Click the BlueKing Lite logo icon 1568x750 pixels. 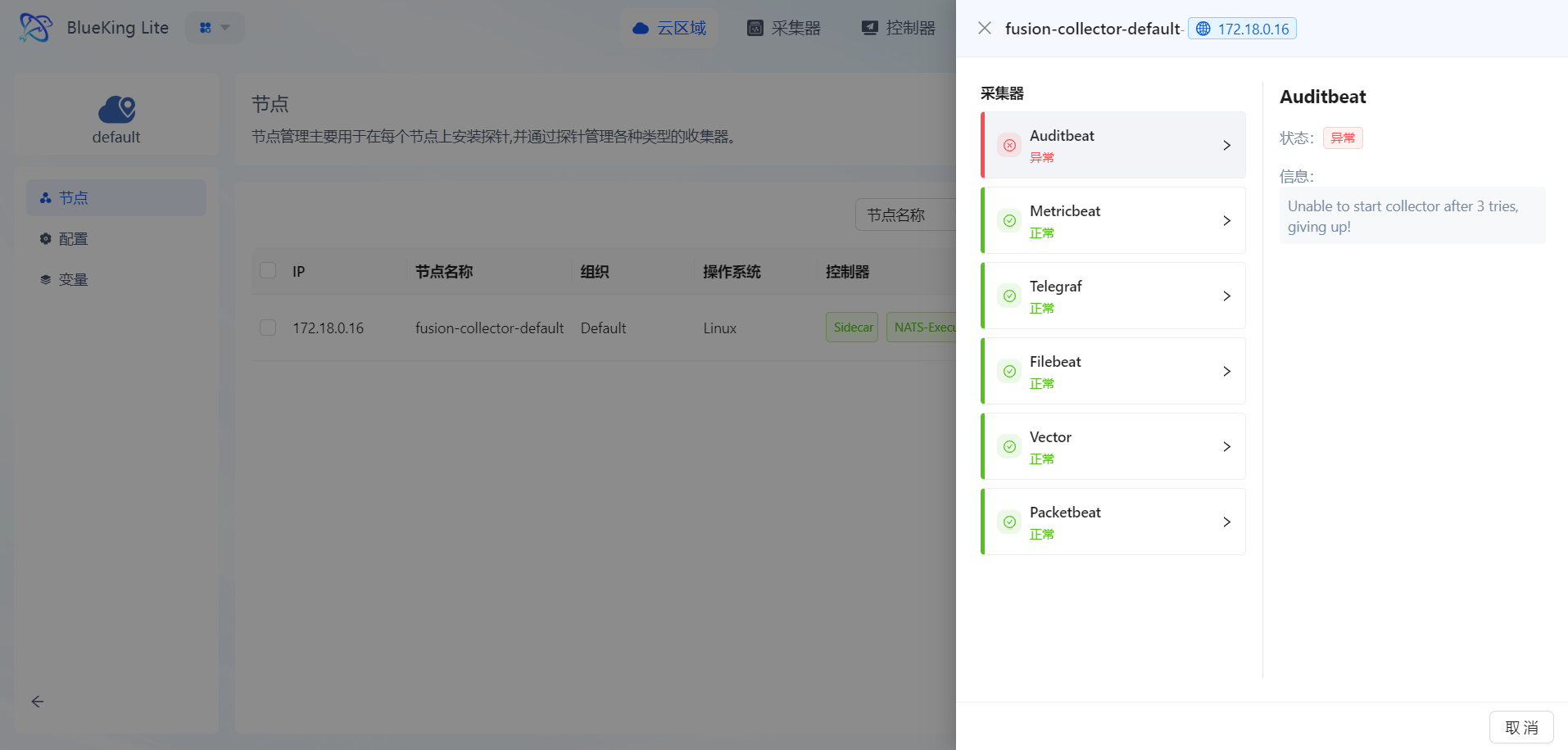click(36, 28)
